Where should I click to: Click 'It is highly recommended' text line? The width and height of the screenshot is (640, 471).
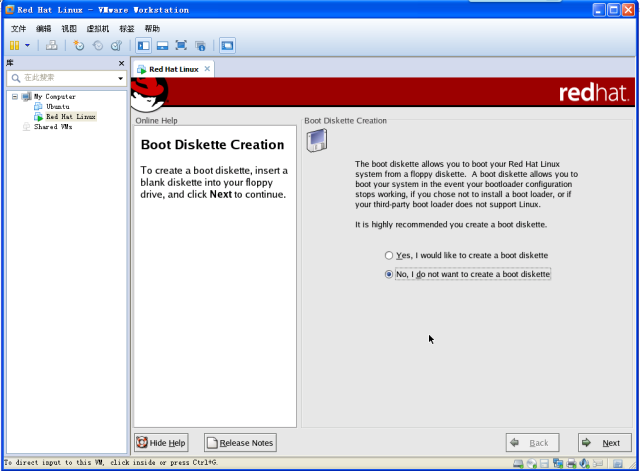(x=451, y=225)
